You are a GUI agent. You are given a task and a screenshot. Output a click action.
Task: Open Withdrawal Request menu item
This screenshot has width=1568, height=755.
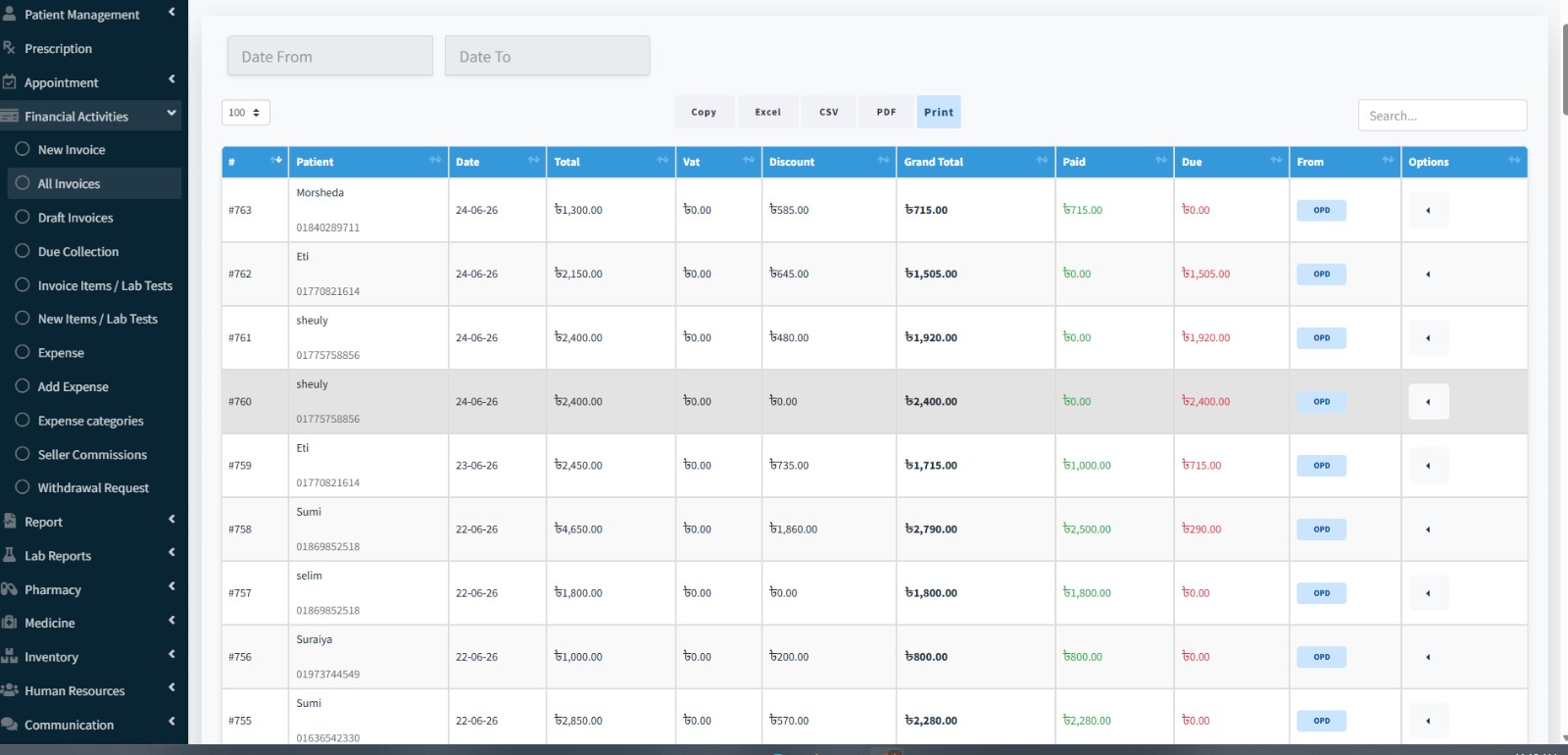[94, 487]
